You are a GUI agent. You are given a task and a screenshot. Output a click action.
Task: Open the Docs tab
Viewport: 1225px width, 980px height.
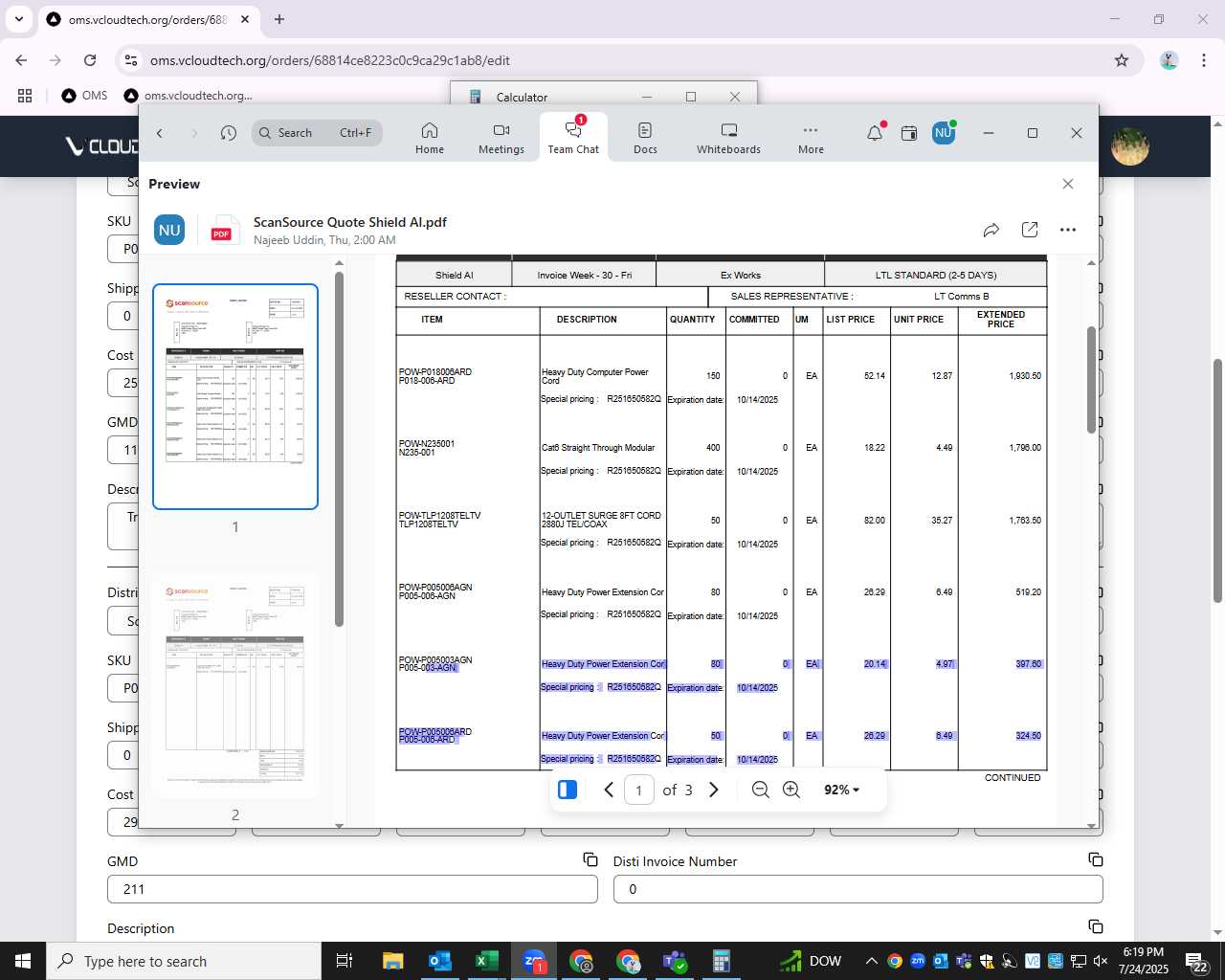coord(645,138)
